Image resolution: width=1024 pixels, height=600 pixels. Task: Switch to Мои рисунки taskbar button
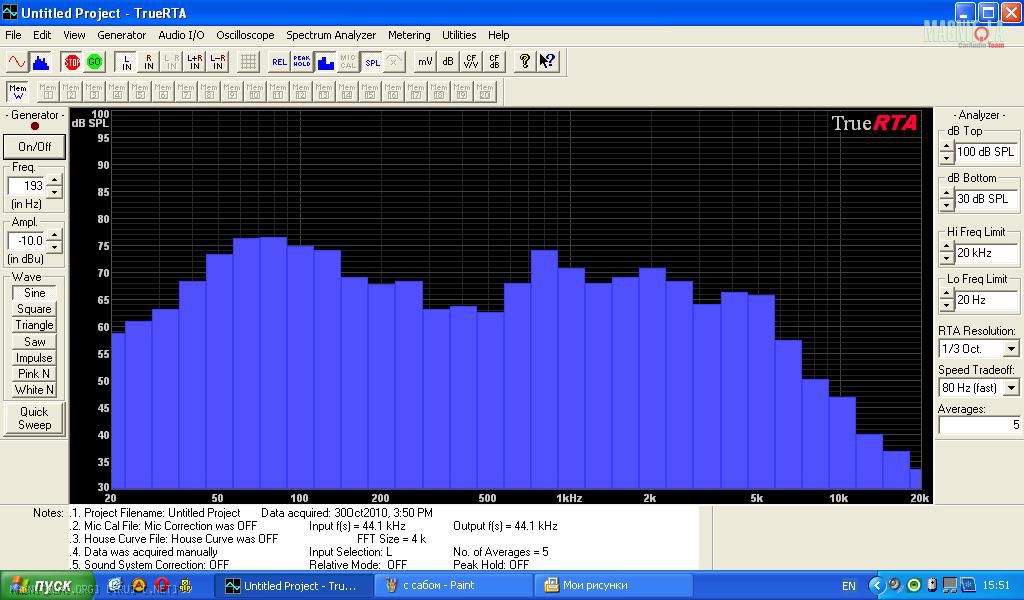click(x=614, y=586)
